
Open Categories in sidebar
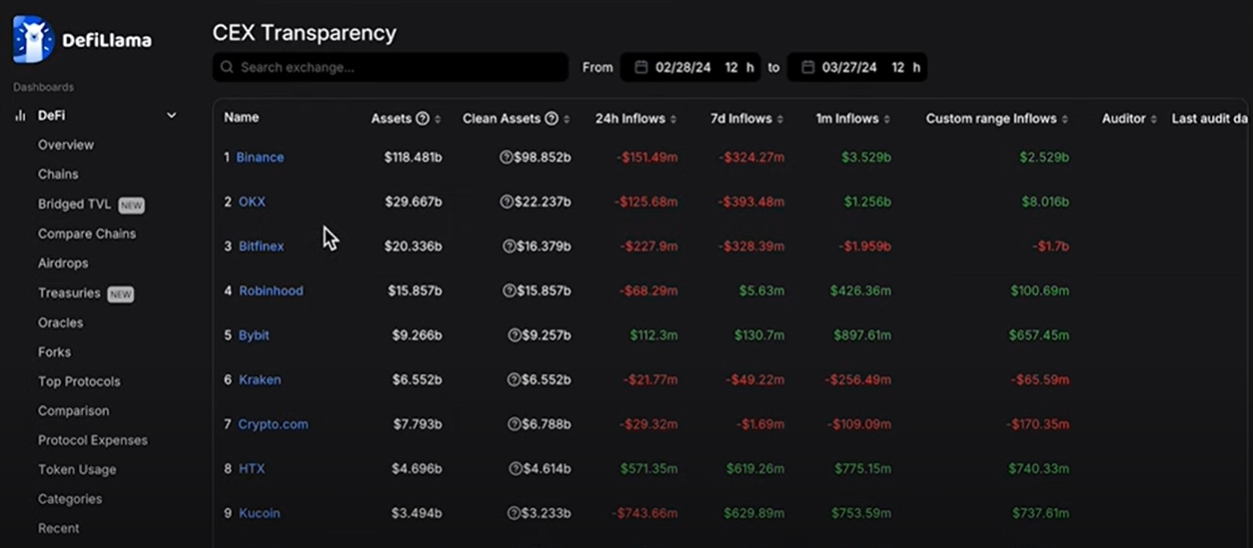70,499
